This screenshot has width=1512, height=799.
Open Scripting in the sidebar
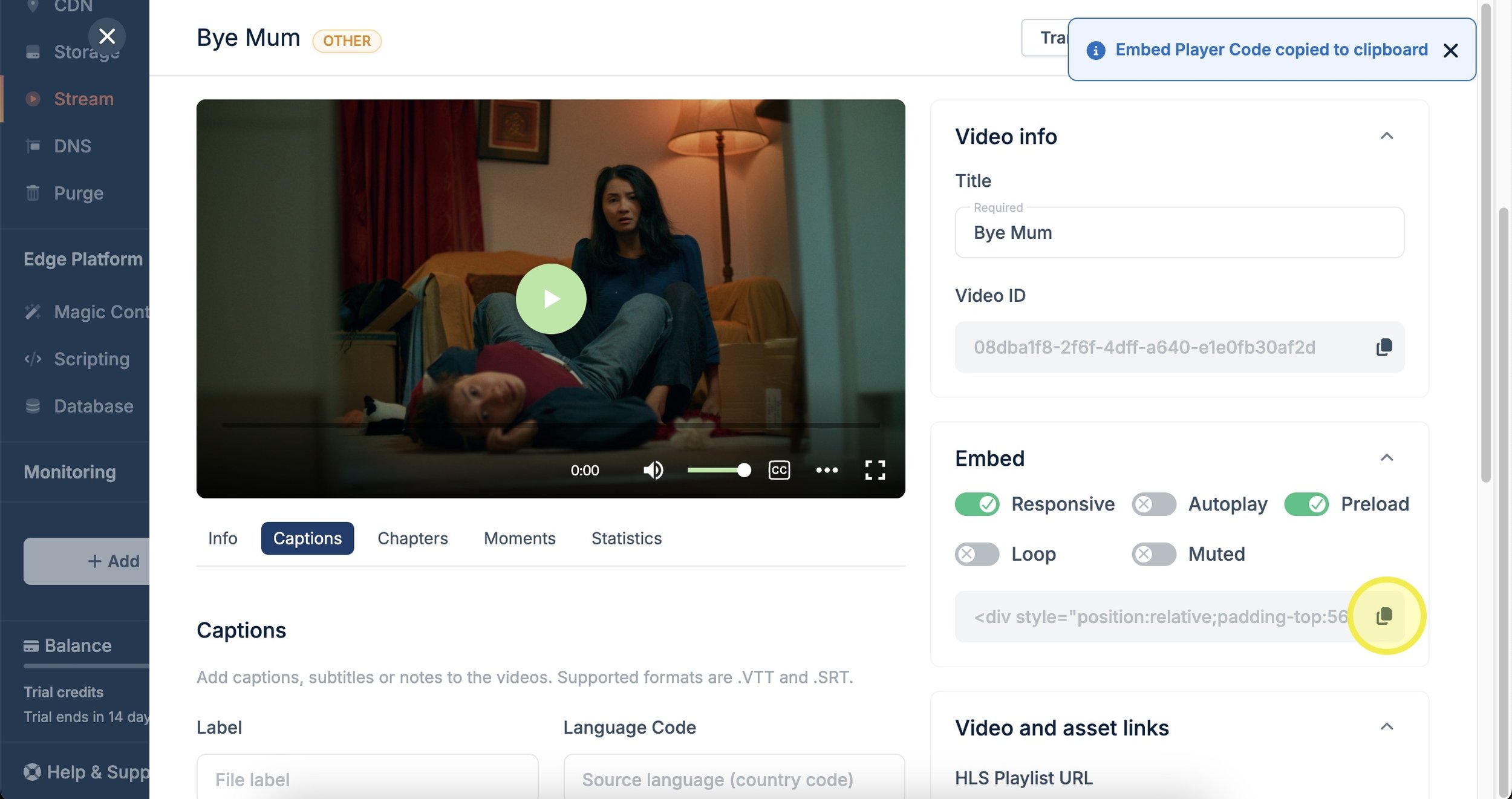(91, 359)
